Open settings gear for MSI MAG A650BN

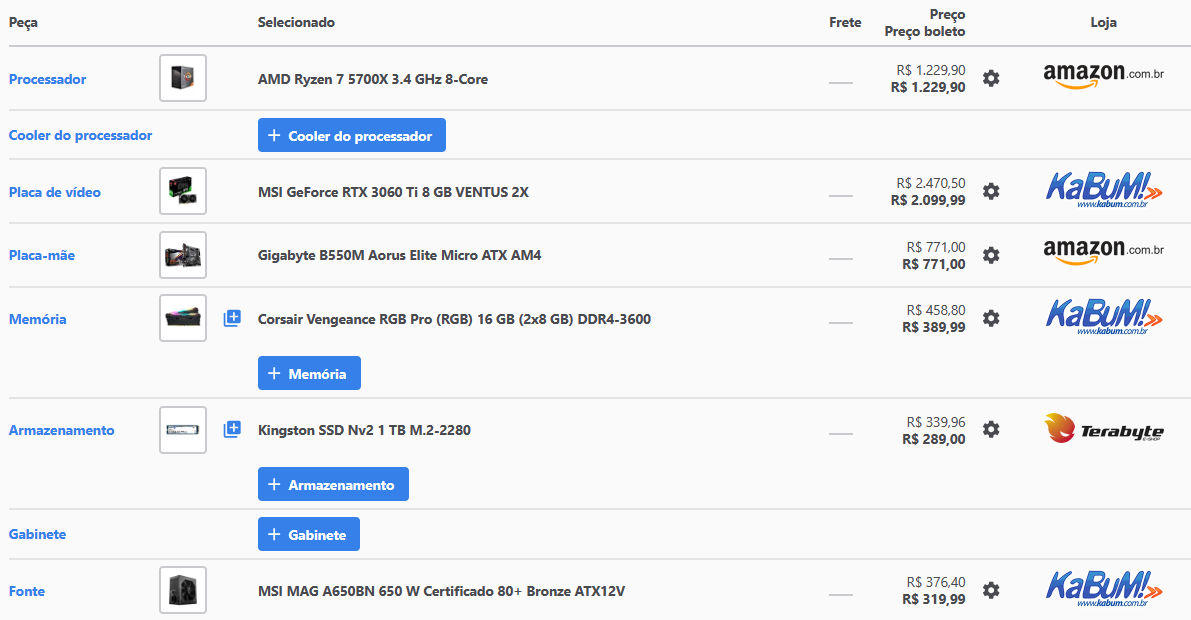point(991,590)
